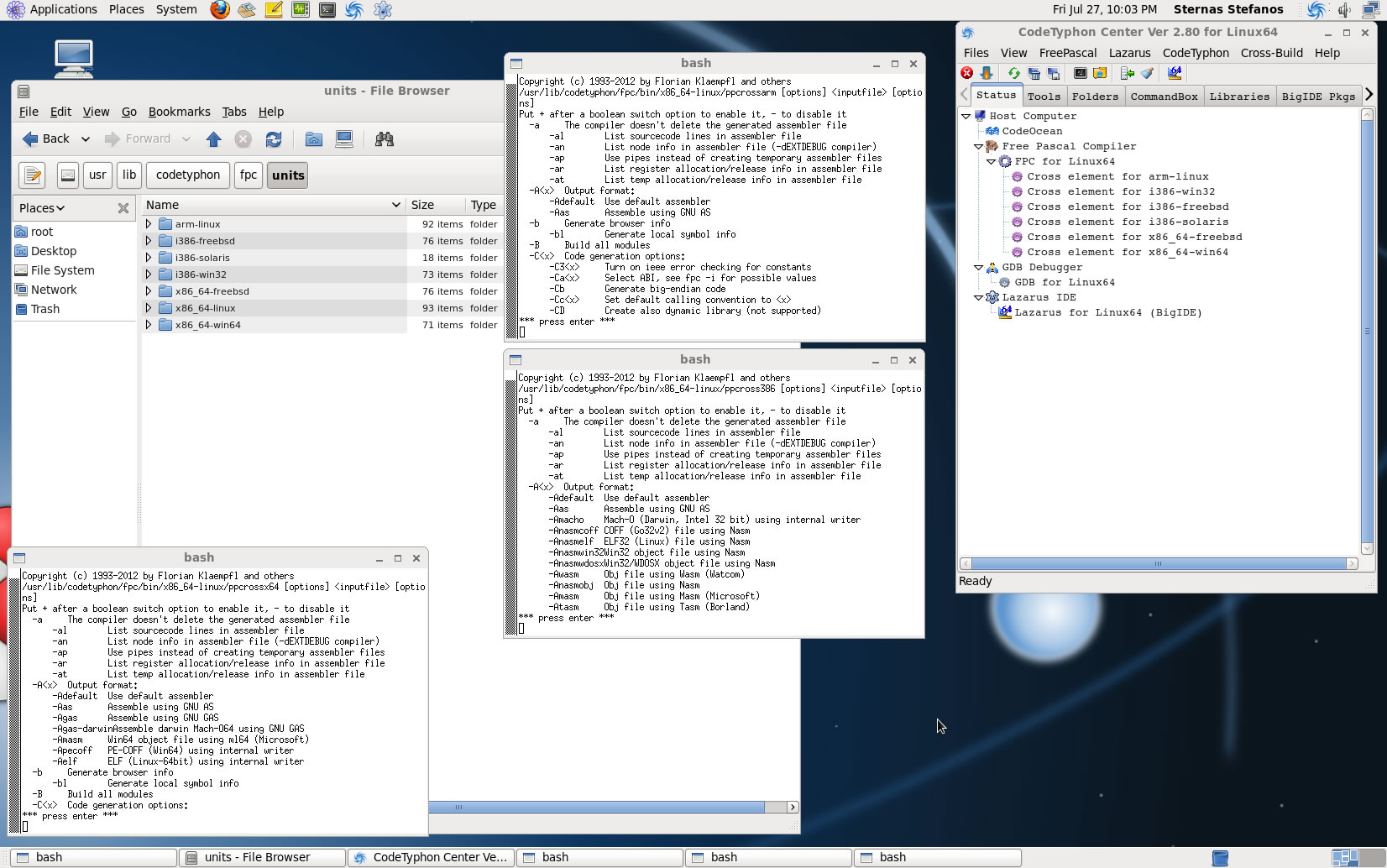Close the Places sidebar pane

pyautogui.click(x=123, y=207)
